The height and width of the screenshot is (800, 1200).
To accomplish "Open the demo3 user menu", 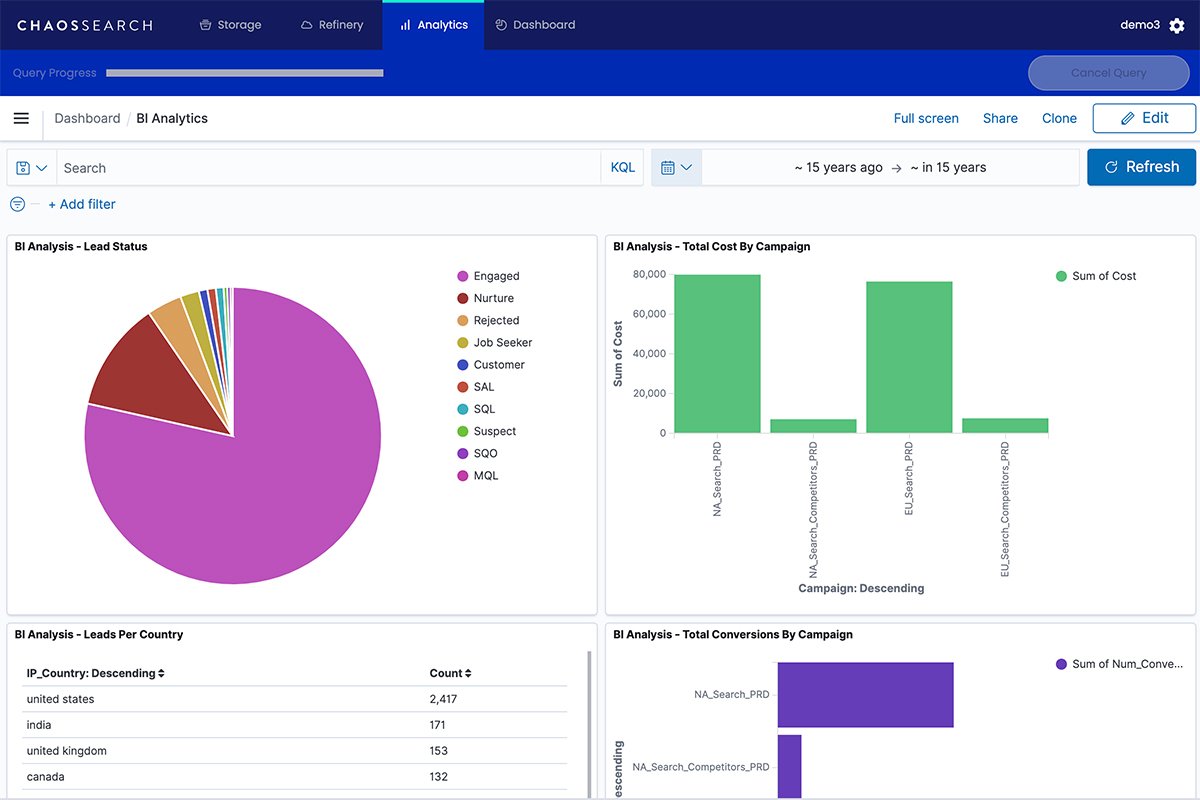I will (x=1139, y=25).
